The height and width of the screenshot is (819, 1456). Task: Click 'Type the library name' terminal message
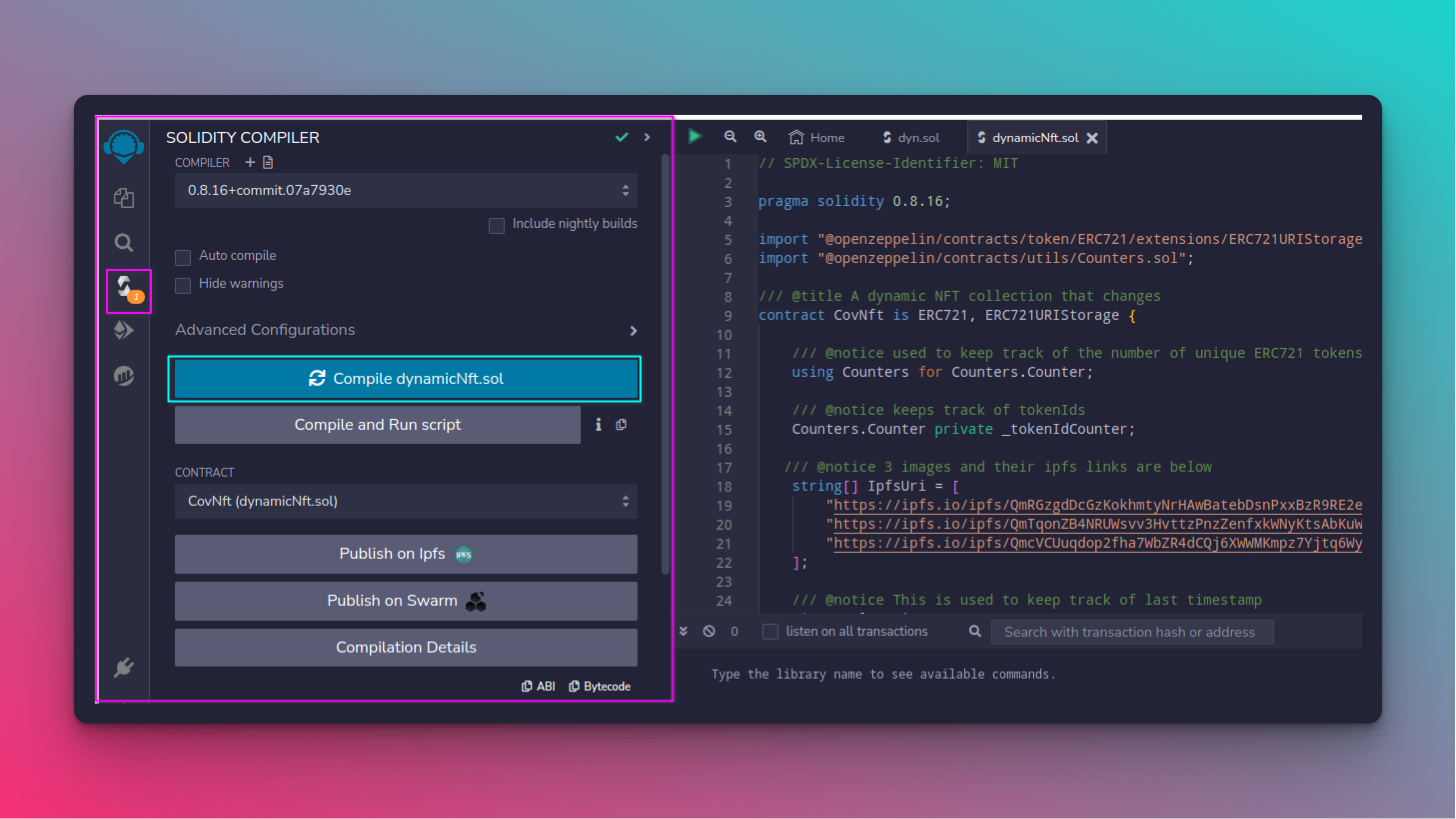coord(883,674)
